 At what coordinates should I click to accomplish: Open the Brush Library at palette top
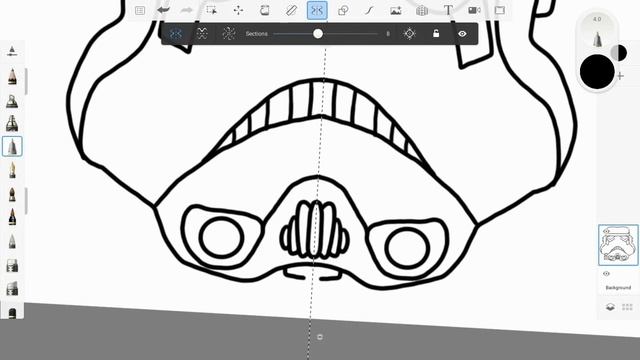[x=12, y=51]
